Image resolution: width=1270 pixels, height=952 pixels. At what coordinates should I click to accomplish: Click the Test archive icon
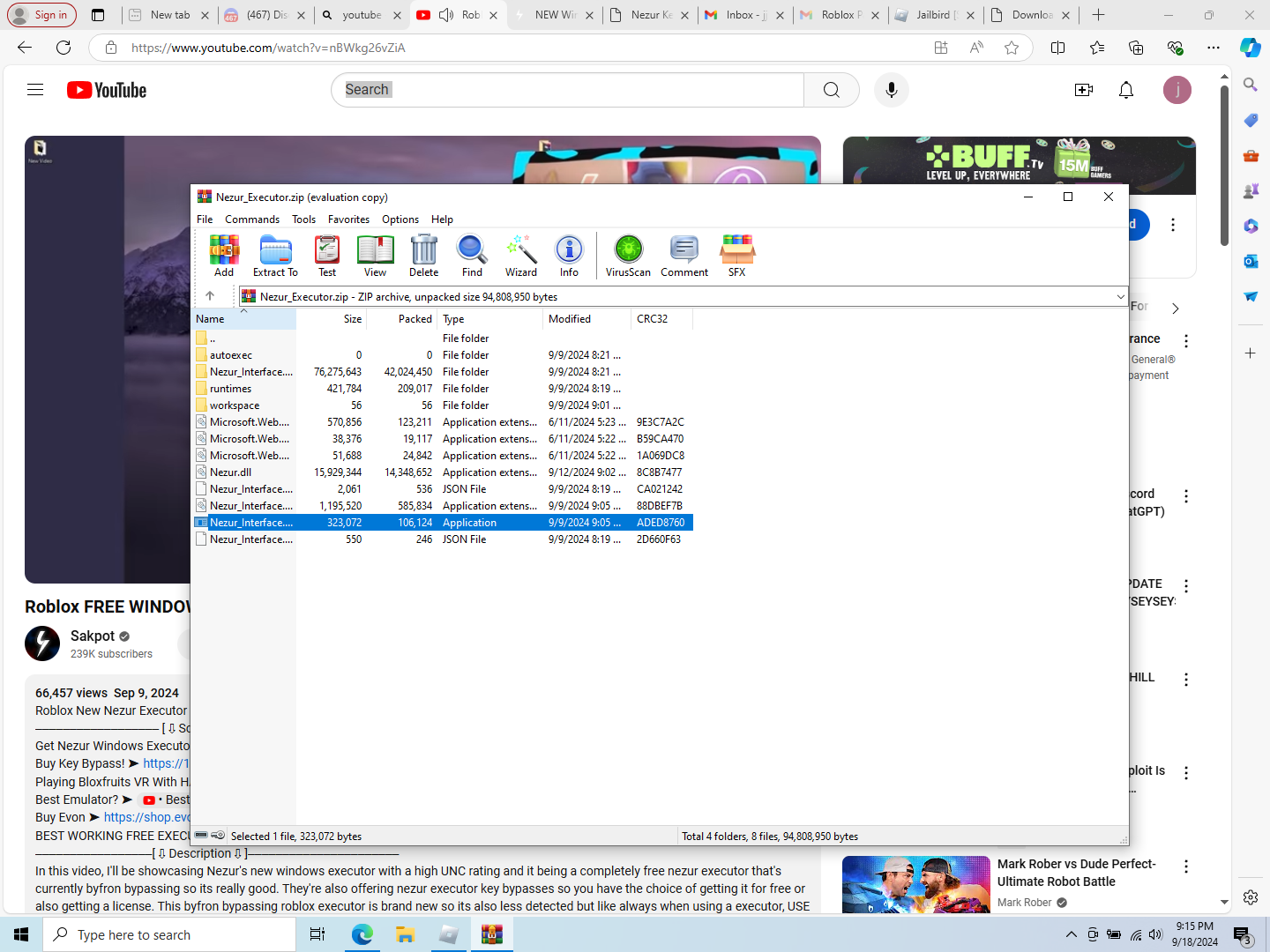pos(327,256)
